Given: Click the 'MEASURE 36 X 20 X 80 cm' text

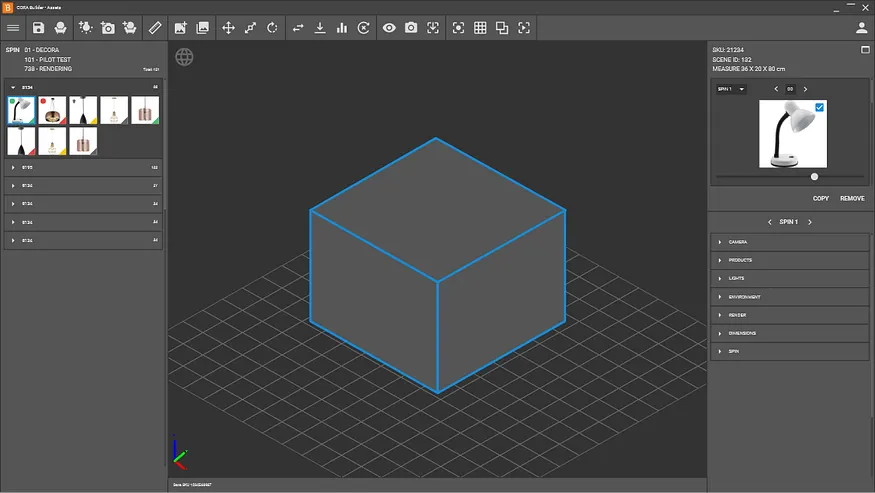Looking at the screenshot, I should [748, 69].
